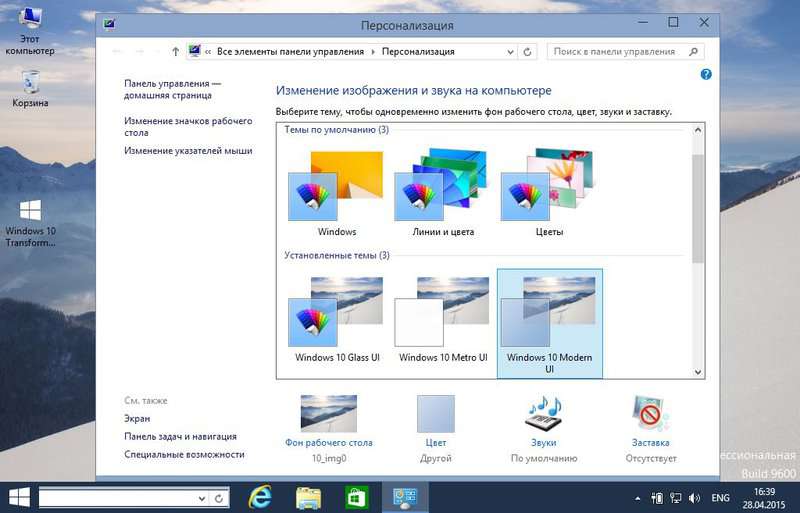800x513 pixels.
Task: Expand the taskbar address dropdown arrow
Action: pos(202,499)
